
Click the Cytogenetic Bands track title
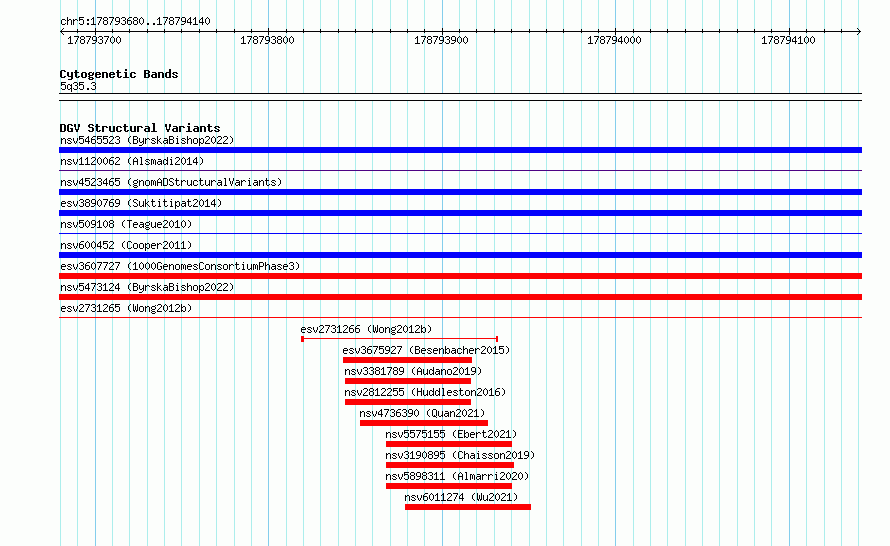coord(119,74)
